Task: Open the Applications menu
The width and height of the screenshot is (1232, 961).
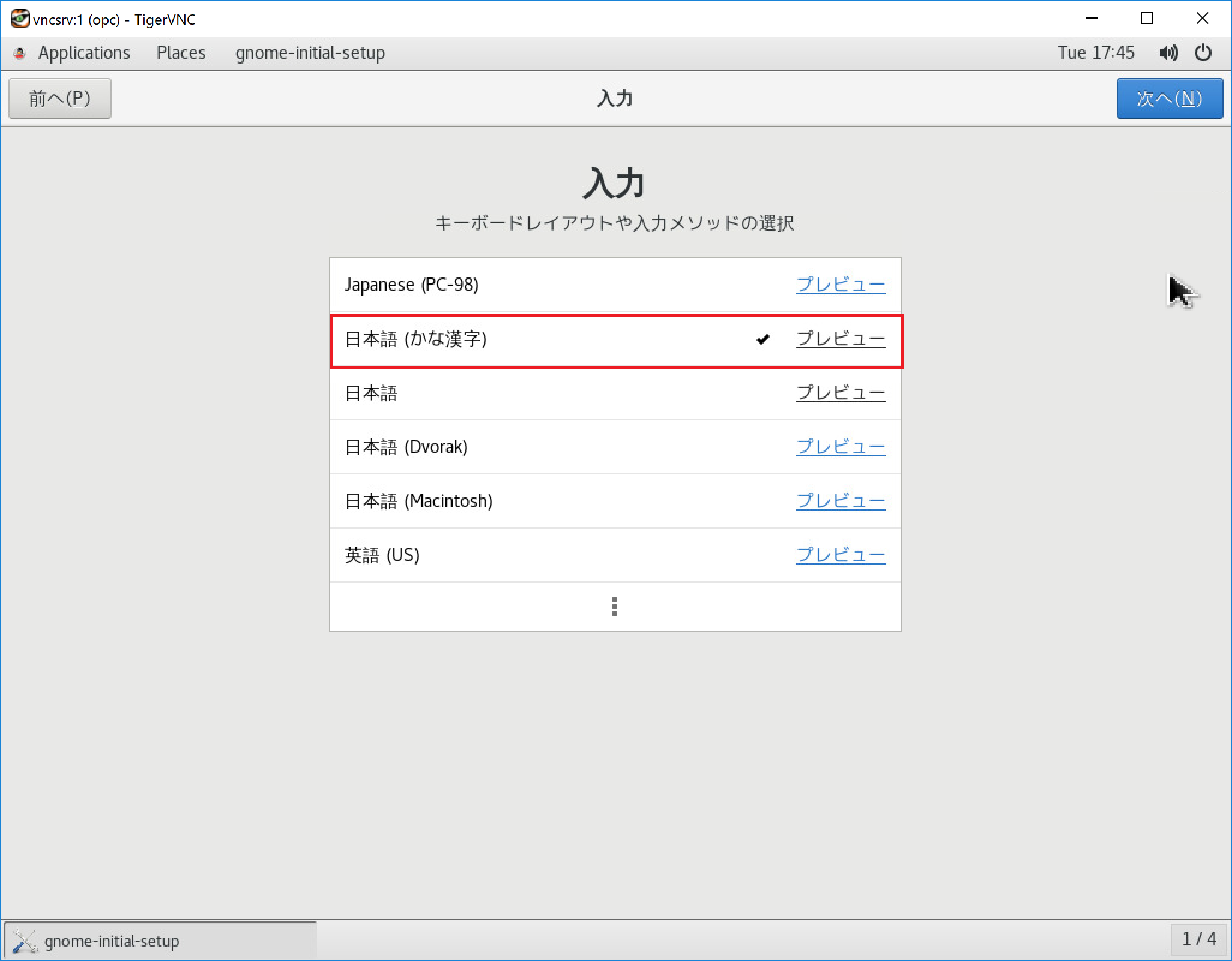Action: click(84, 52)
